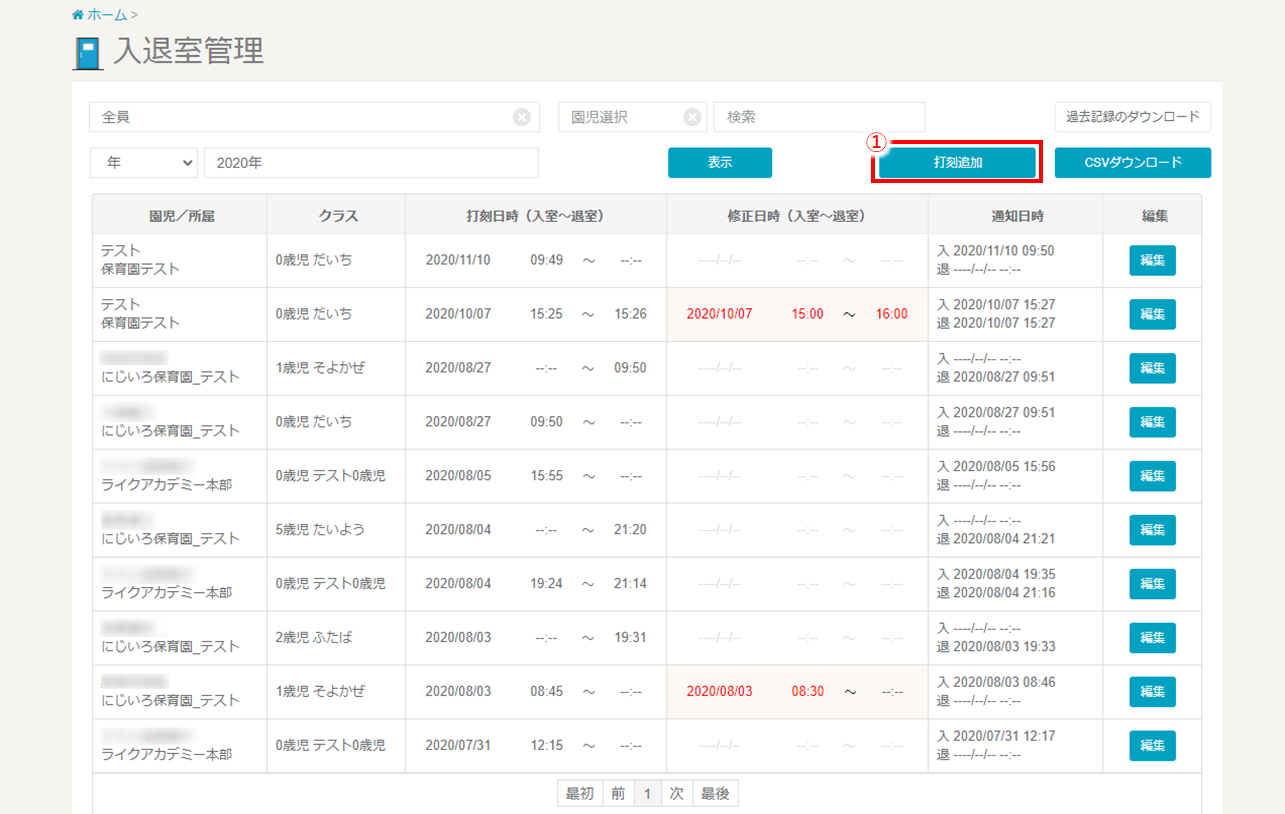Click the CSVダウンロード button
The height and width of the screenshot is (814, 1285).
1132,163
